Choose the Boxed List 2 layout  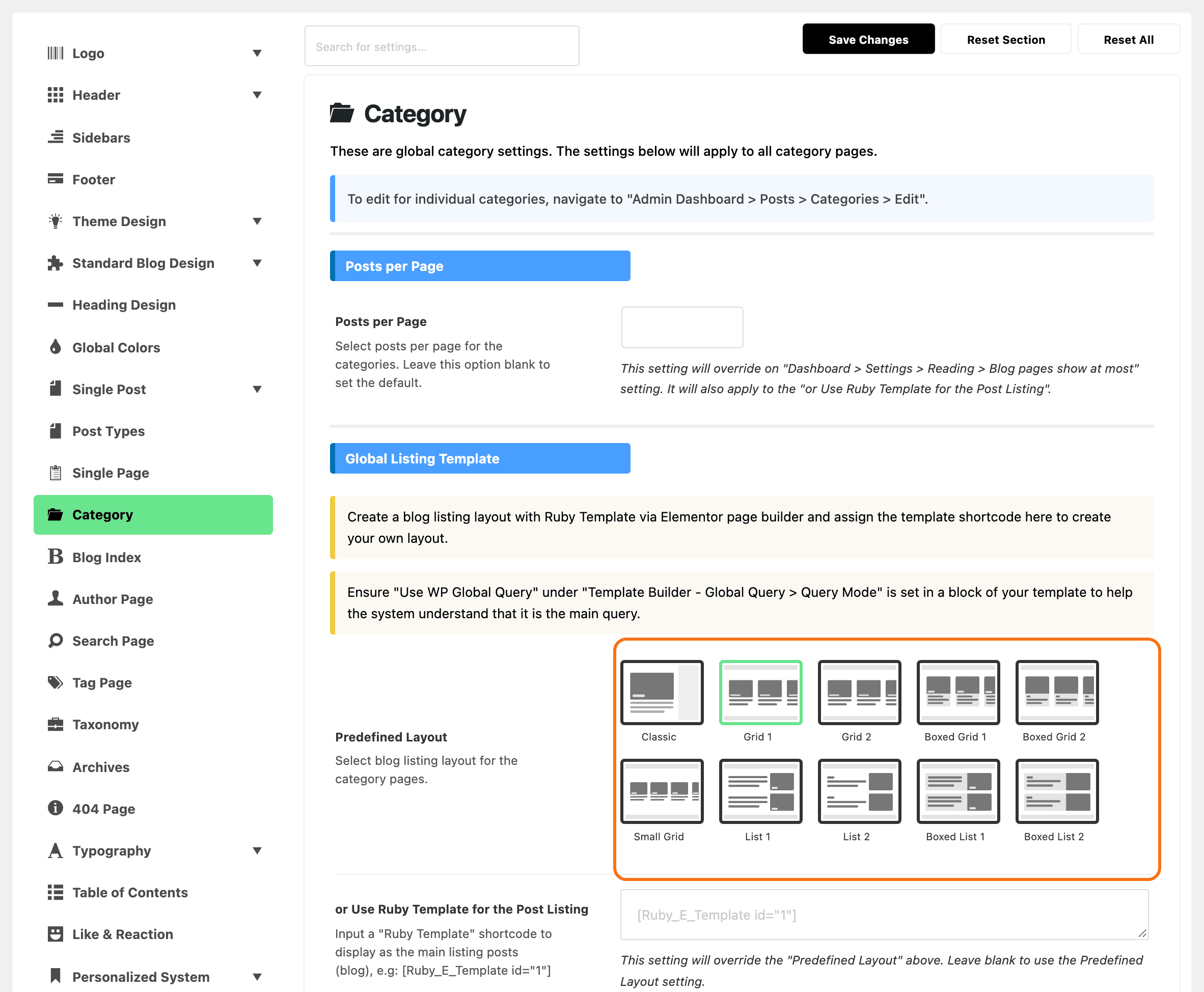click(1057, 791)
